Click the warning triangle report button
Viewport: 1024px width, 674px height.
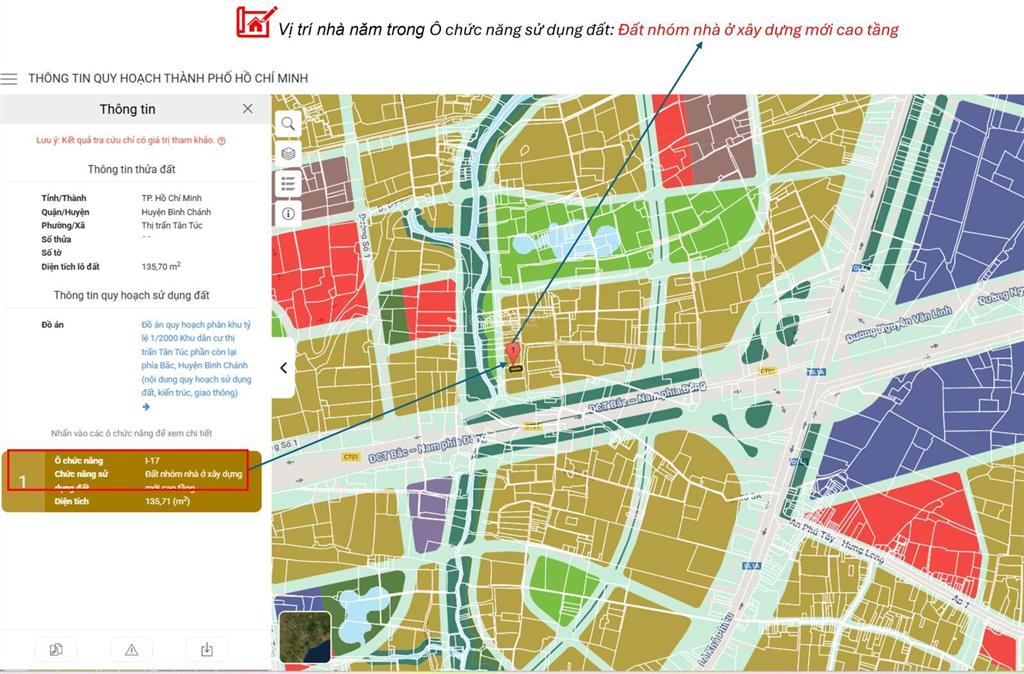[131, 649]
